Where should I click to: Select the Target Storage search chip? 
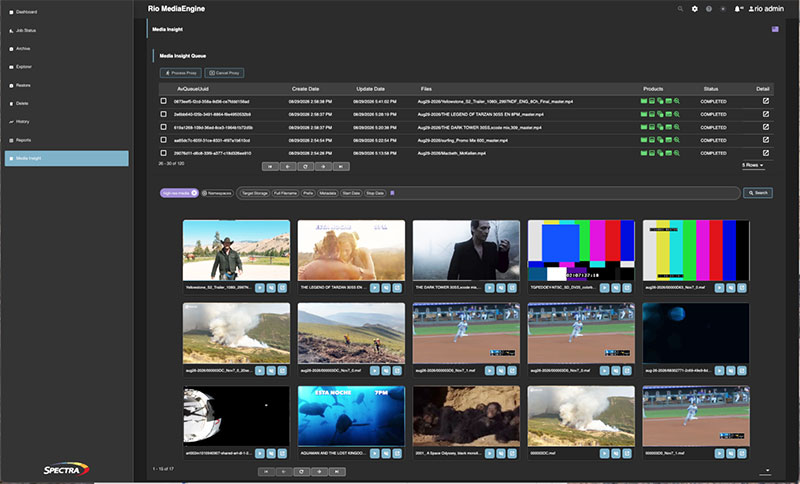255,193
